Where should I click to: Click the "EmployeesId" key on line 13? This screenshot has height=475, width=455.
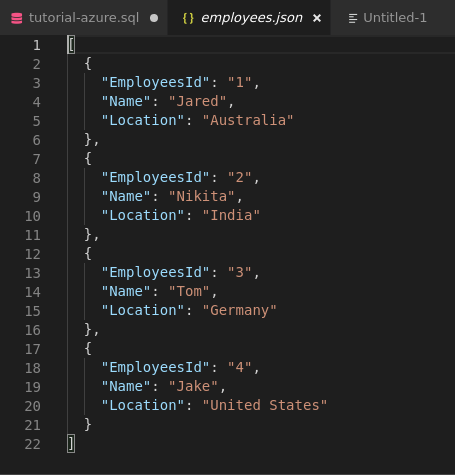[155, 272]
